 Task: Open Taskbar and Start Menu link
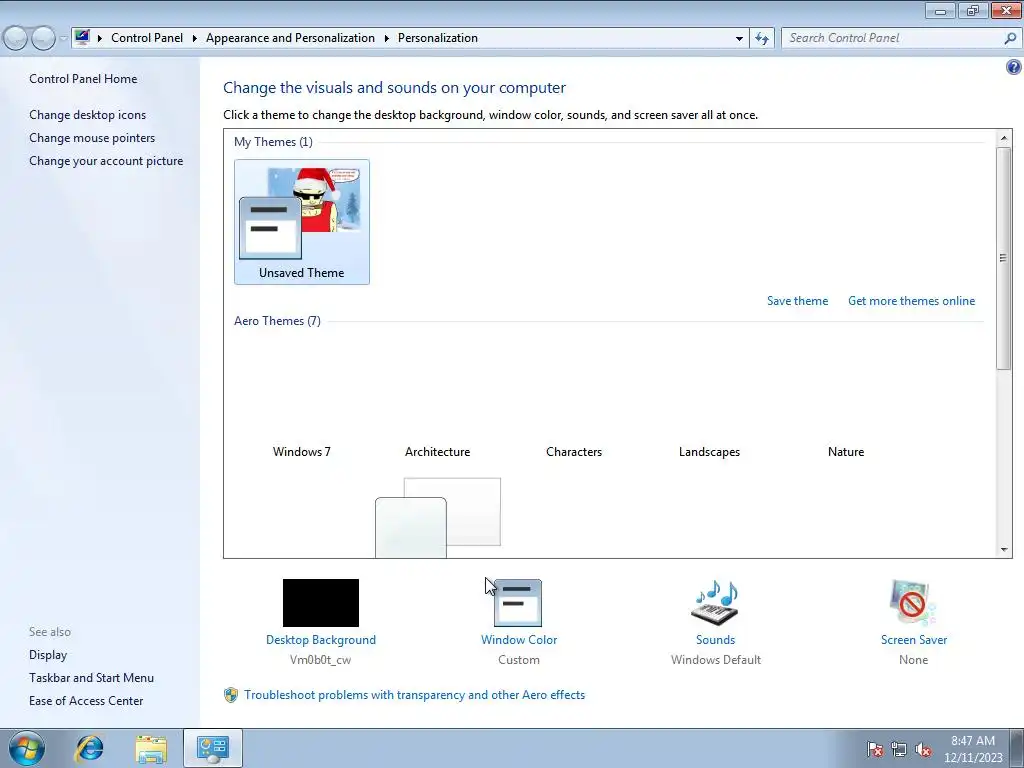pos(91,678)
